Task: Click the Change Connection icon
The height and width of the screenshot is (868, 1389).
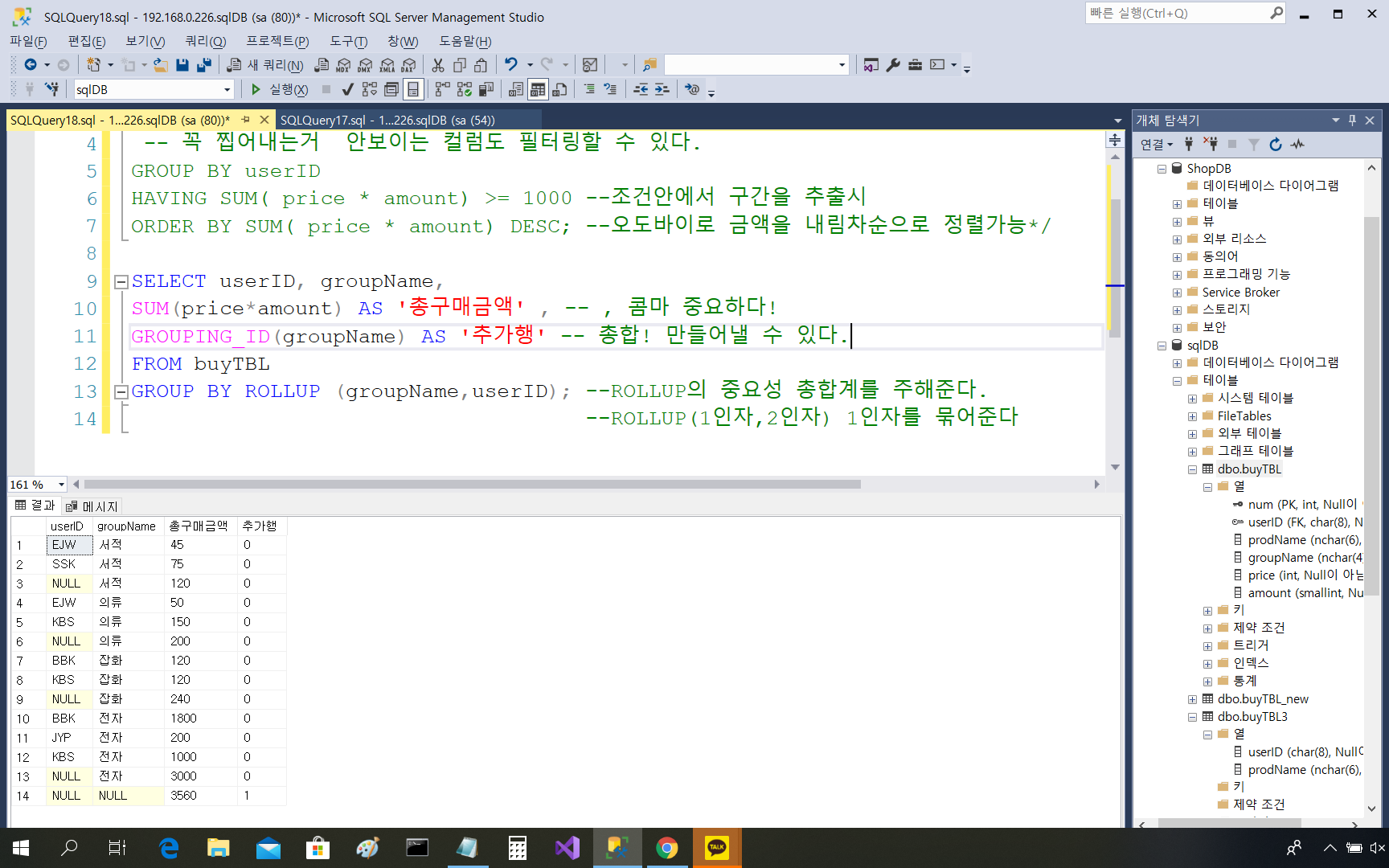Action: point(51,89)
